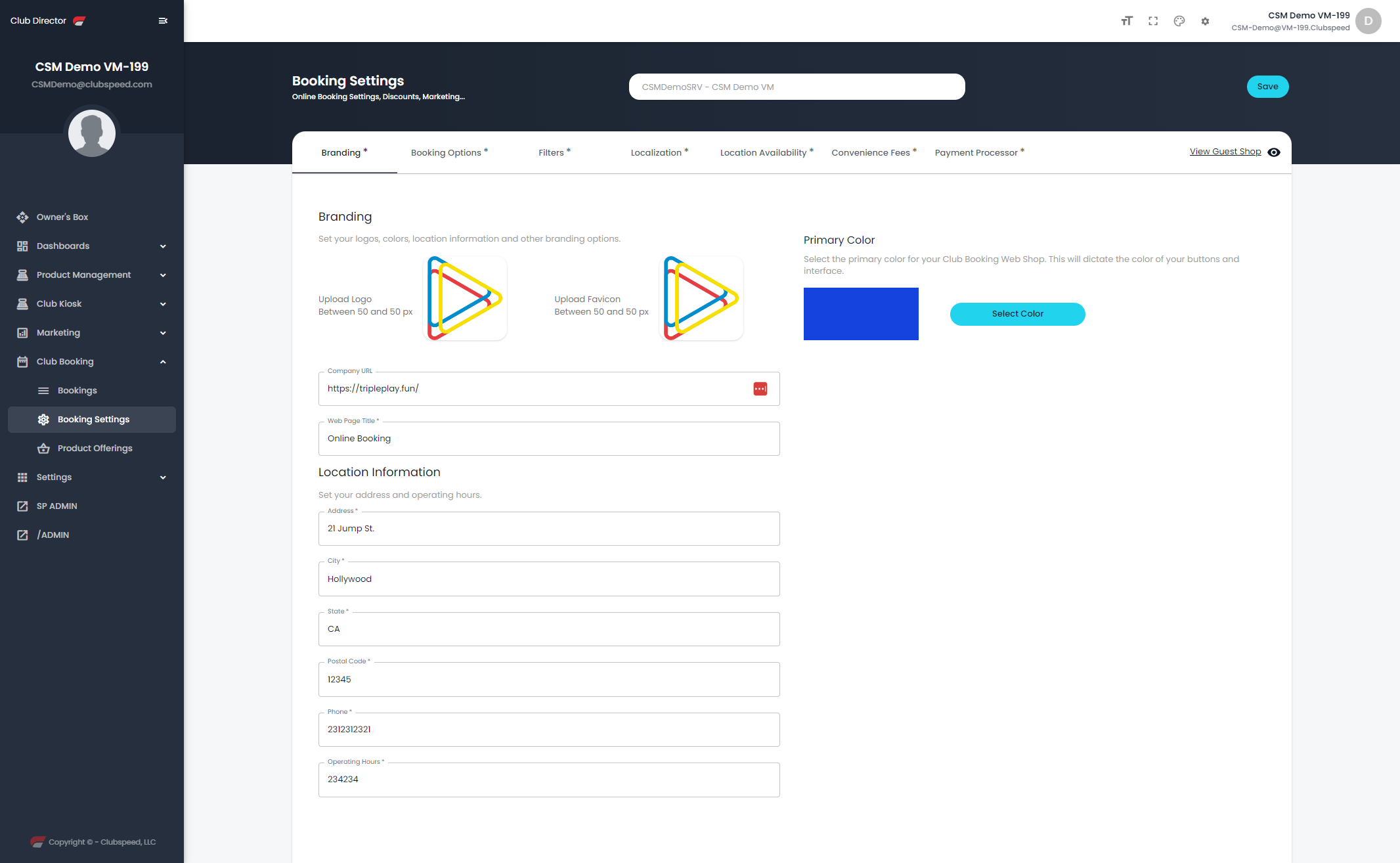The width and height of the screenshot is (1400, 863).
Task: Click the Save button
Action: (x=1267, y=87)
